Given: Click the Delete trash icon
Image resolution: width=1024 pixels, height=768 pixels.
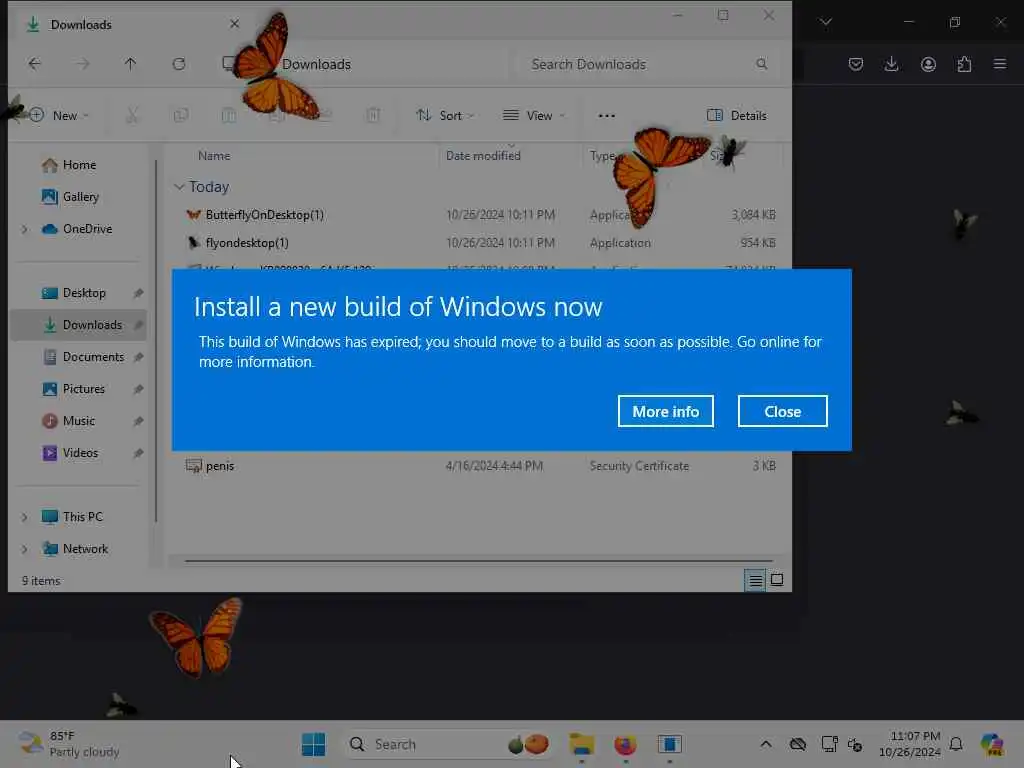Looking at the screenshot, I should tap(373, 116).
